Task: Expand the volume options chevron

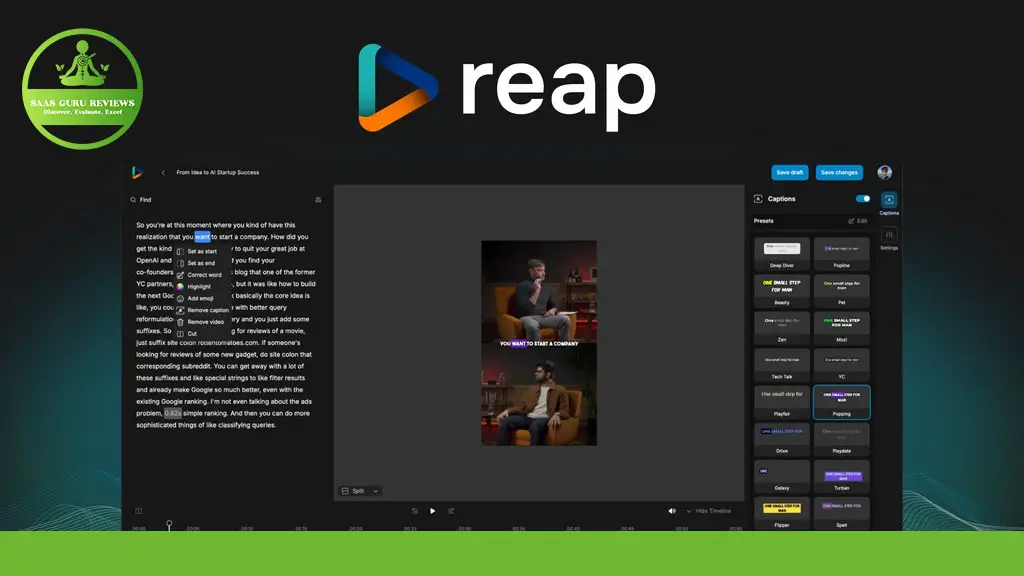Action: tap(688, 511)
